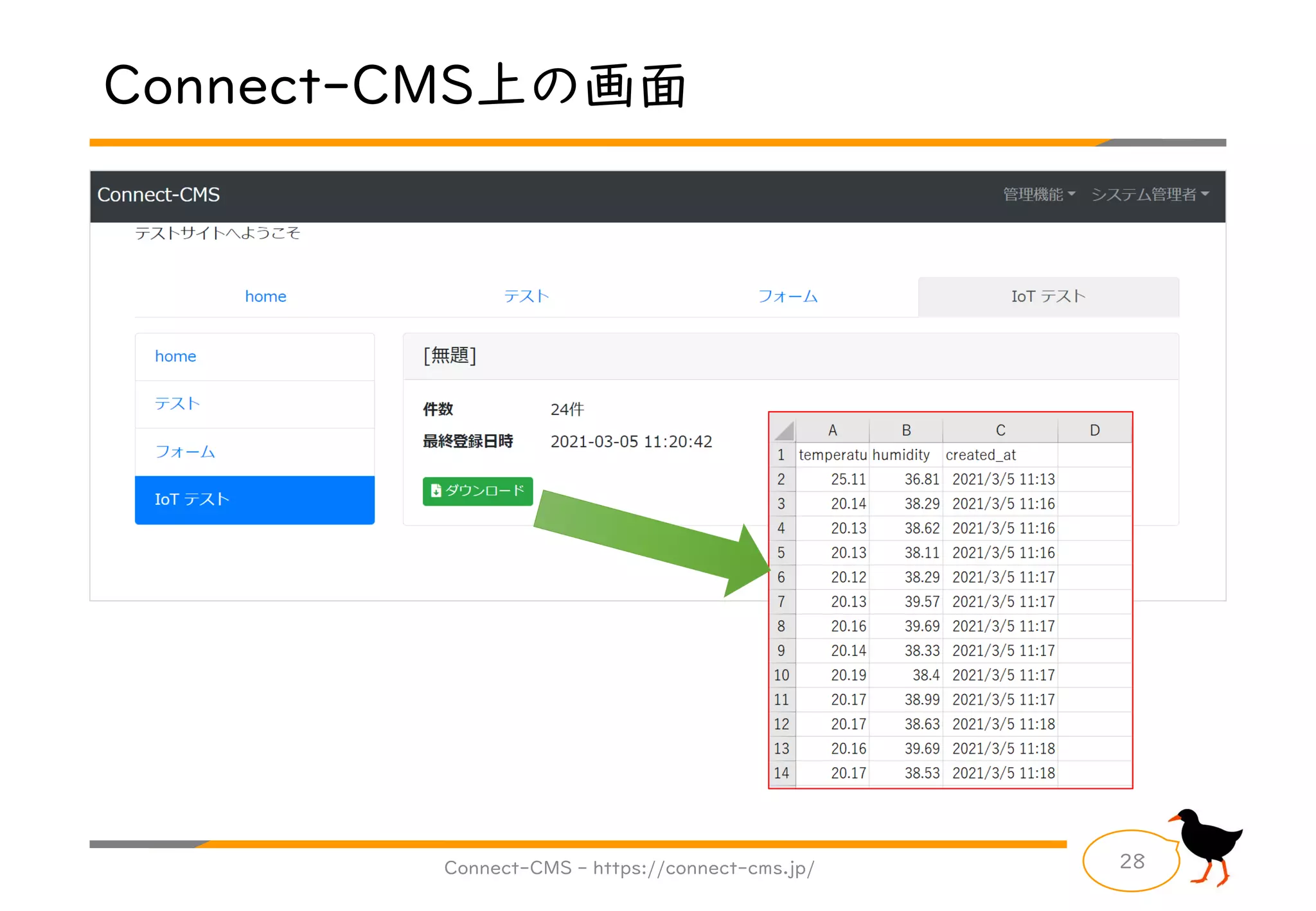Screen dimensions: 1316x911
Task: Switch to the home top tab
Action: pyautogui.click(x=265, y=296)
